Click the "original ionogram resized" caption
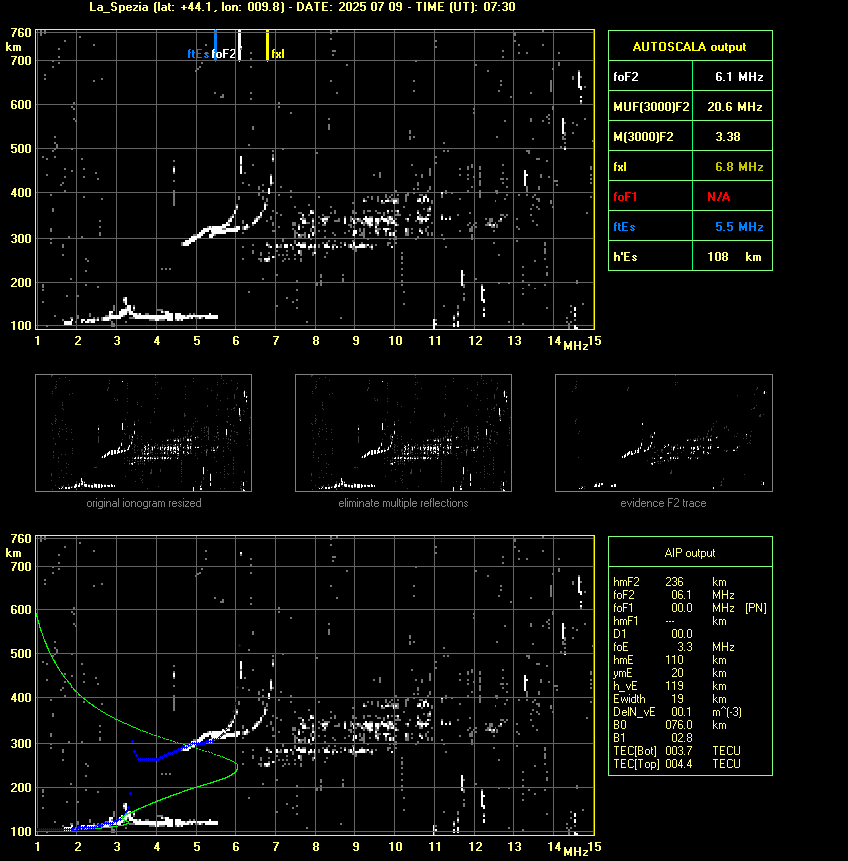Screen dimensions: 848x861 click(144, 503)
